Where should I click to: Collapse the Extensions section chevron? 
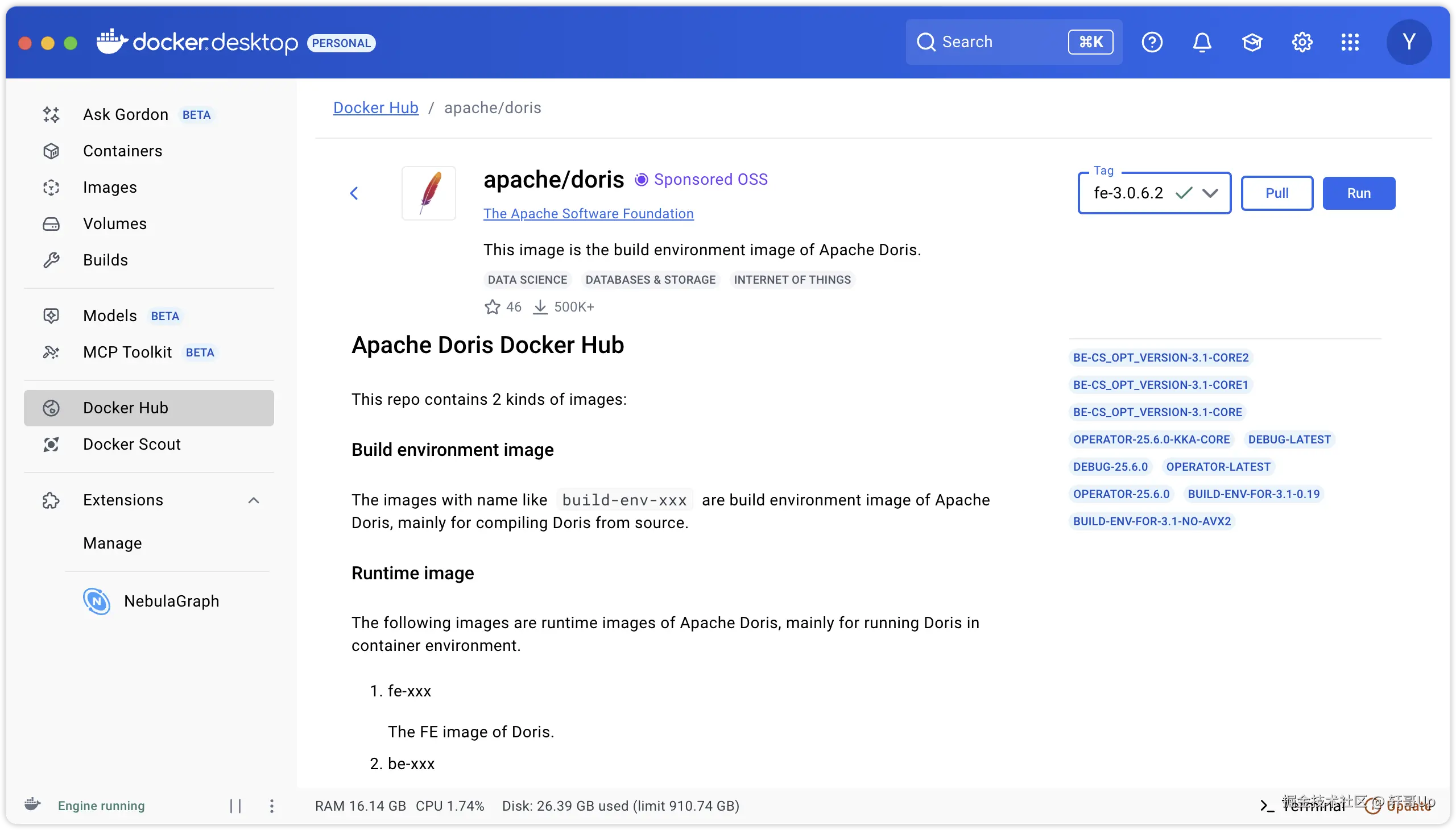(254, 500)
